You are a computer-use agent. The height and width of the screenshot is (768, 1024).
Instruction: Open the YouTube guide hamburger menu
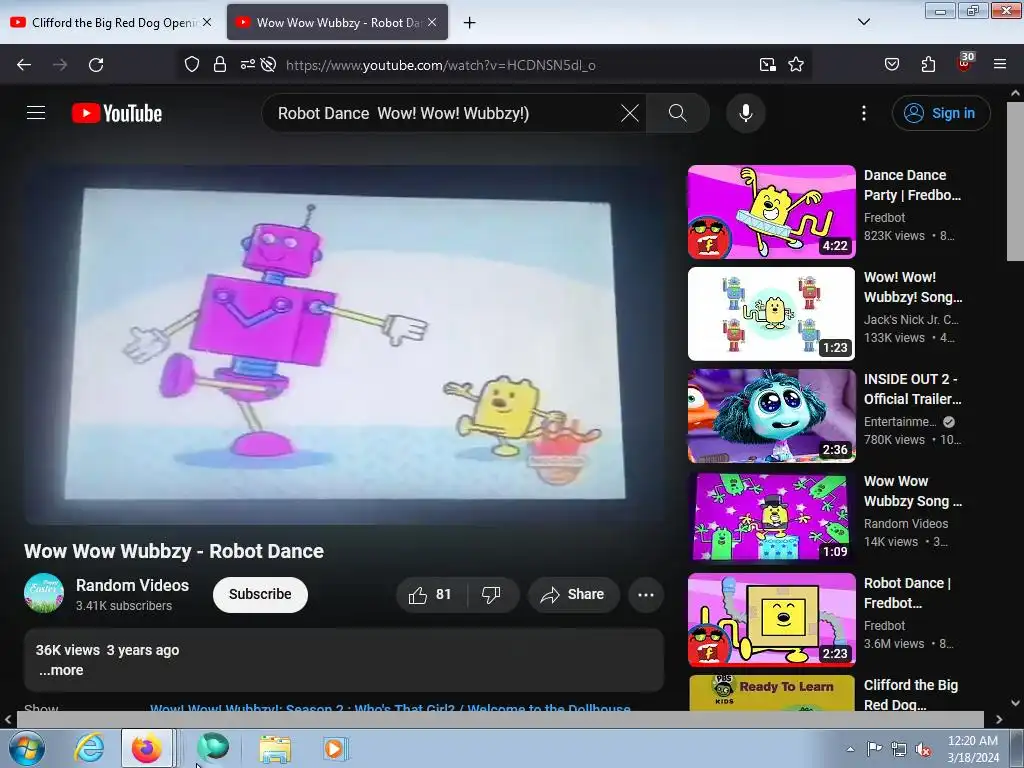pyautogui.click(x=36, y=113)
